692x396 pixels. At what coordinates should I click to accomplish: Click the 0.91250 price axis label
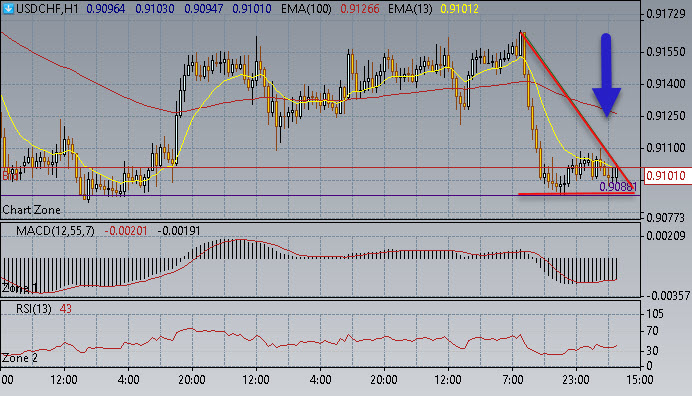tap(666, 116)
